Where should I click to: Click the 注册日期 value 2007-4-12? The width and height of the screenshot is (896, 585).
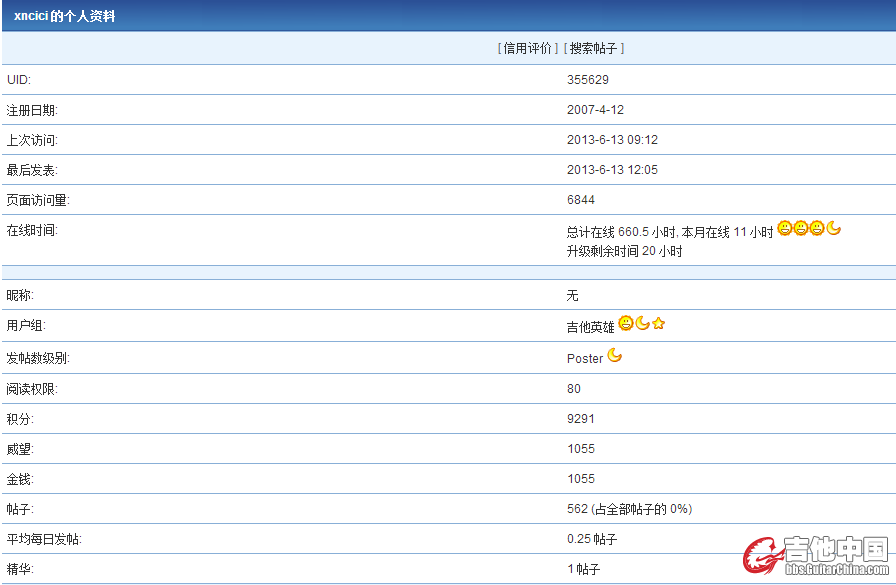point(595,110)
